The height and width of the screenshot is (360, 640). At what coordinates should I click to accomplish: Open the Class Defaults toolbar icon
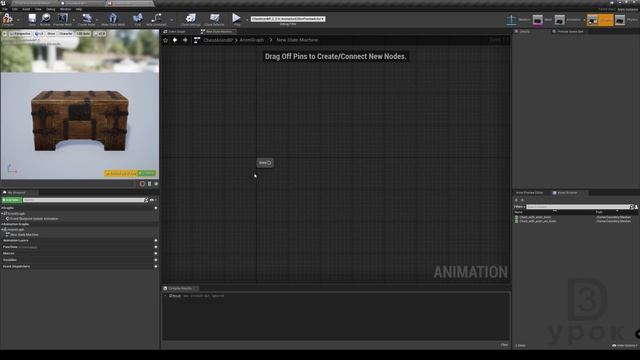(214, 19)
